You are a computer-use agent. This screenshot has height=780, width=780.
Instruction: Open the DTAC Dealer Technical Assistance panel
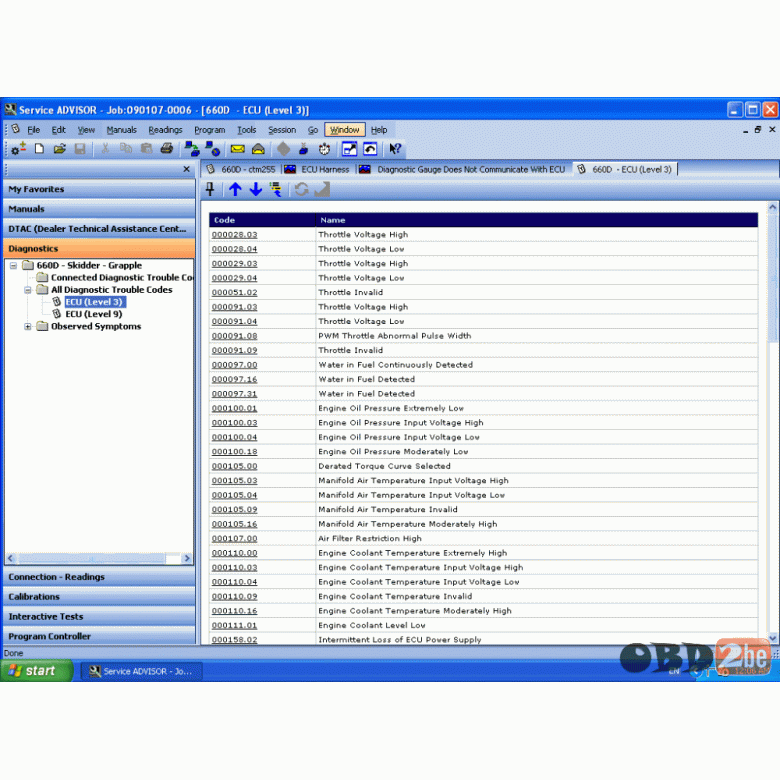[x=99, y=229]
